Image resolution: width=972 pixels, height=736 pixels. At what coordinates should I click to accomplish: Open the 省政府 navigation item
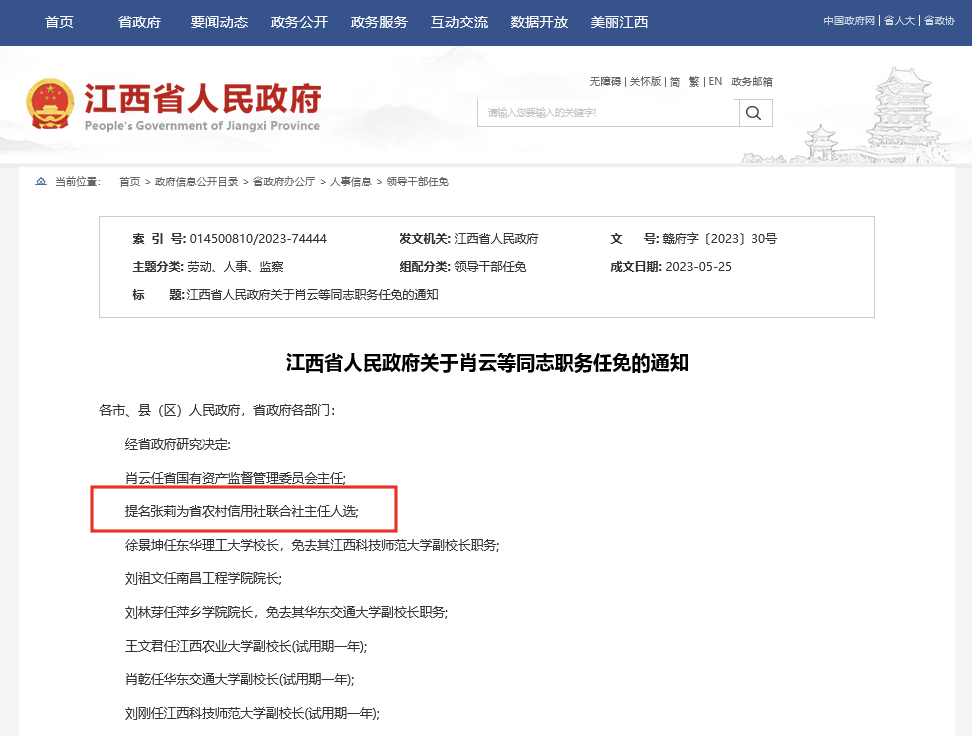(139, 22)
